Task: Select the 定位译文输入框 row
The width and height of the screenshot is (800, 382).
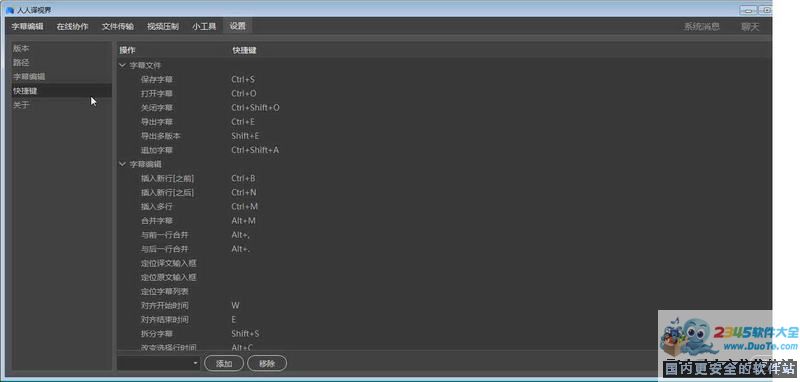Action: (x=443, y=263)
